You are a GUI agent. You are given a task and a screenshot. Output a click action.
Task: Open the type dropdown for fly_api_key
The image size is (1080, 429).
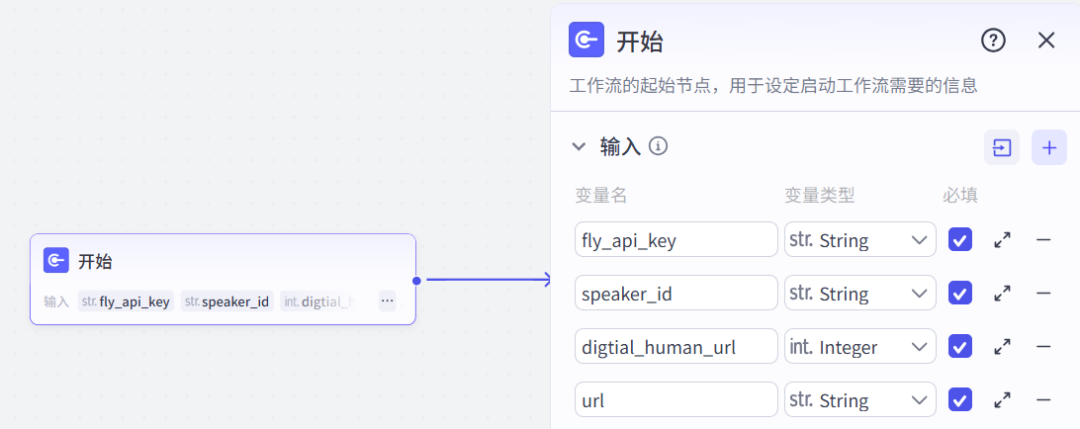(860, 240)
